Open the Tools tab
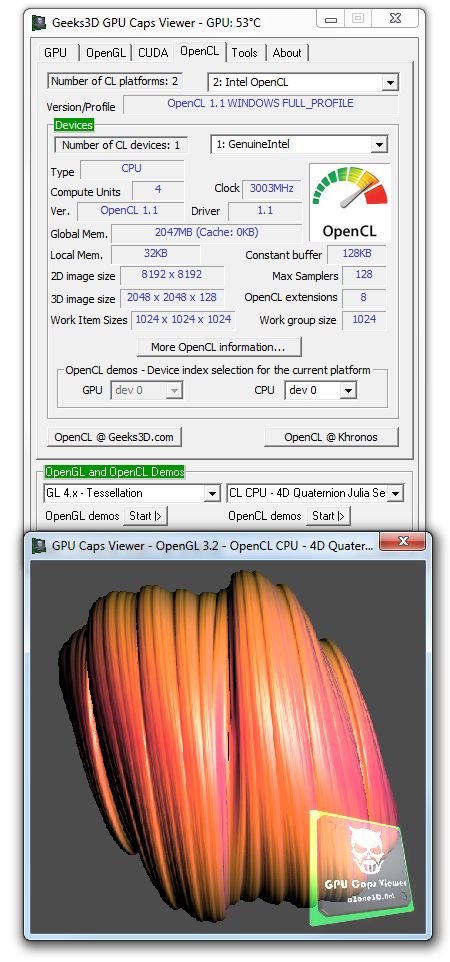This screenshot has height=962, width=450. coord(244,53)
